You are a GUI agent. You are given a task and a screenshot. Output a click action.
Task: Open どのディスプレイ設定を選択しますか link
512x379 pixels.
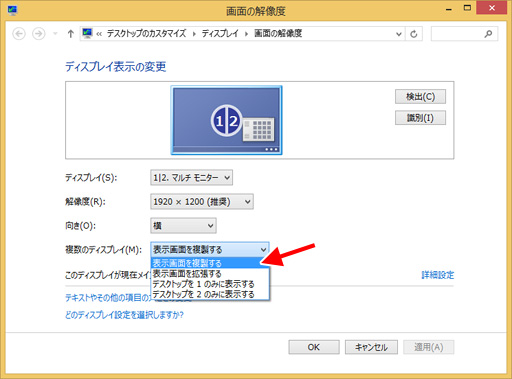click(124, 315)
